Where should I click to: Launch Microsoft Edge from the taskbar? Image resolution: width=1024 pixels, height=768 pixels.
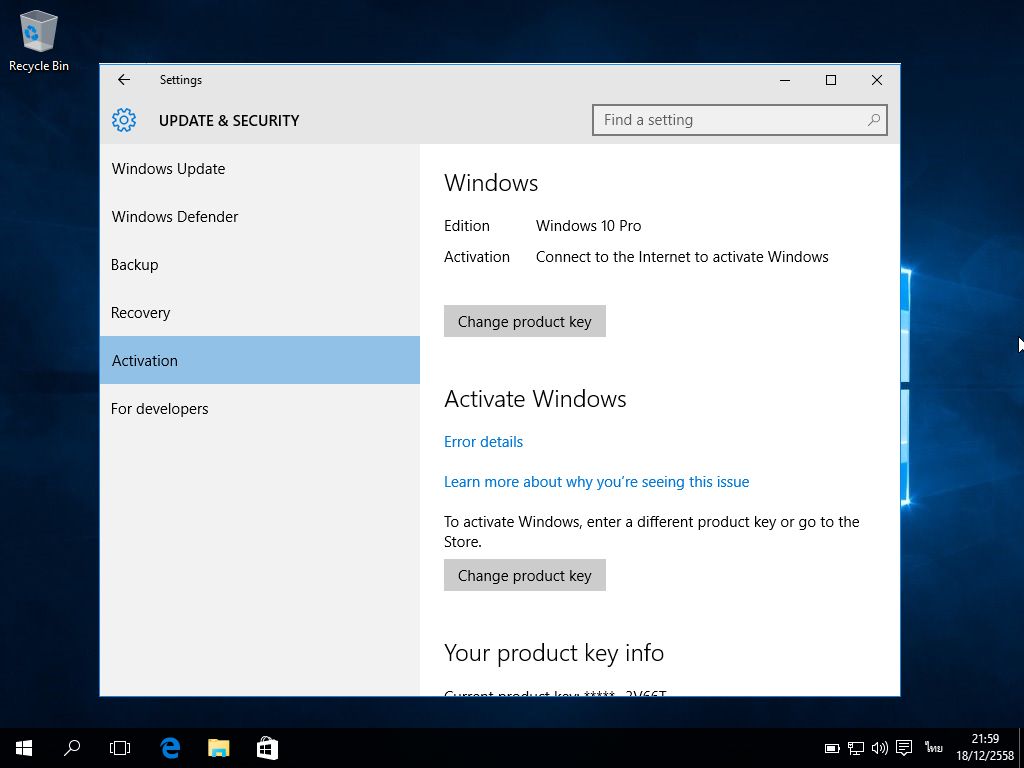[x=170, y=748]
